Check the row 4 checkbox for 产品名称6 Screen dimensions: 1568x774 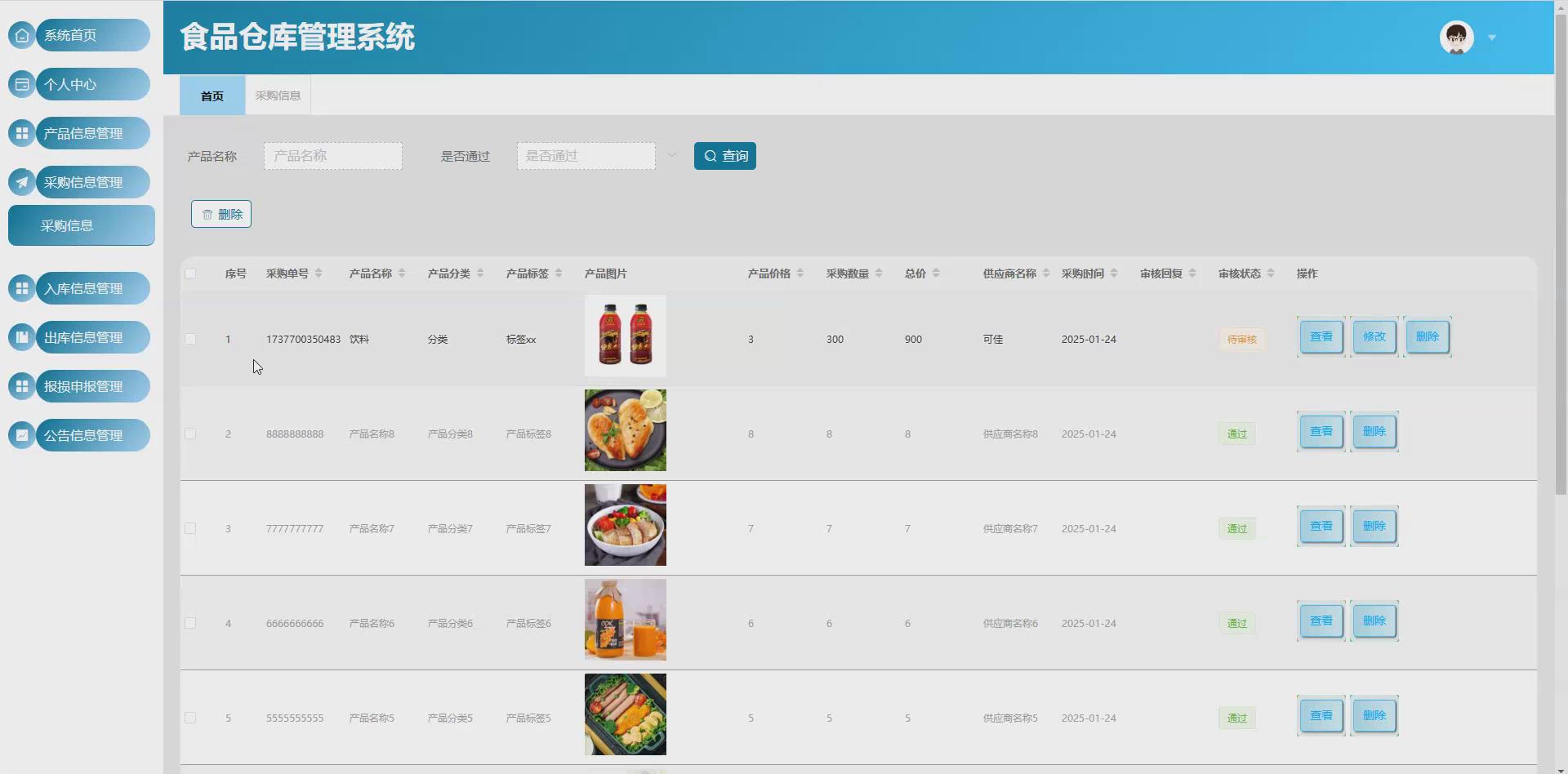click(x=190, y=623)
